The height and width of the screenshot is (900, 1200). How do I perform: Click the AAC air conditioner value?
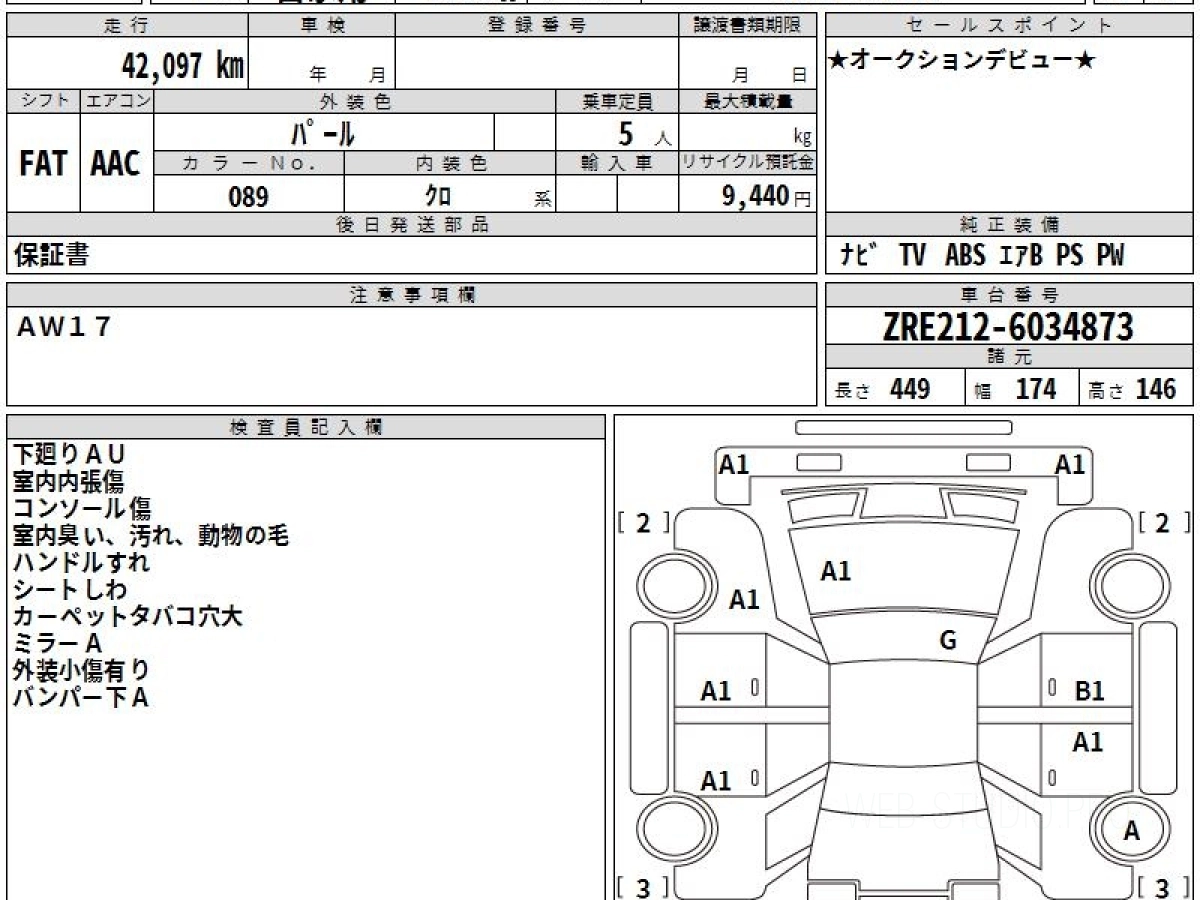pos(116,164)
